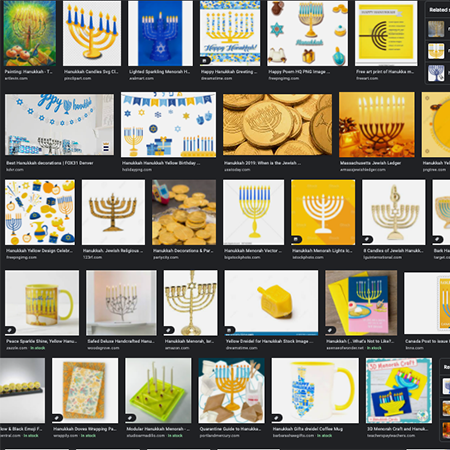Click 'pinclipart.com' source text
The width and height of the screenshot is (450, 450).
pos(77,78)
